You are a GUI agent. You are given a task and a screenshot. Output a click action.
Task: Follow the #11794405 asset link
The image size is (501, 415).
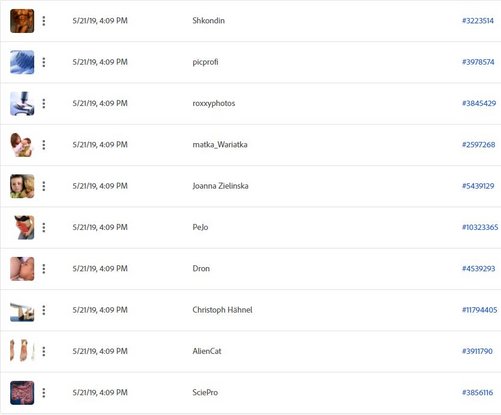click(x=479, y=310)
